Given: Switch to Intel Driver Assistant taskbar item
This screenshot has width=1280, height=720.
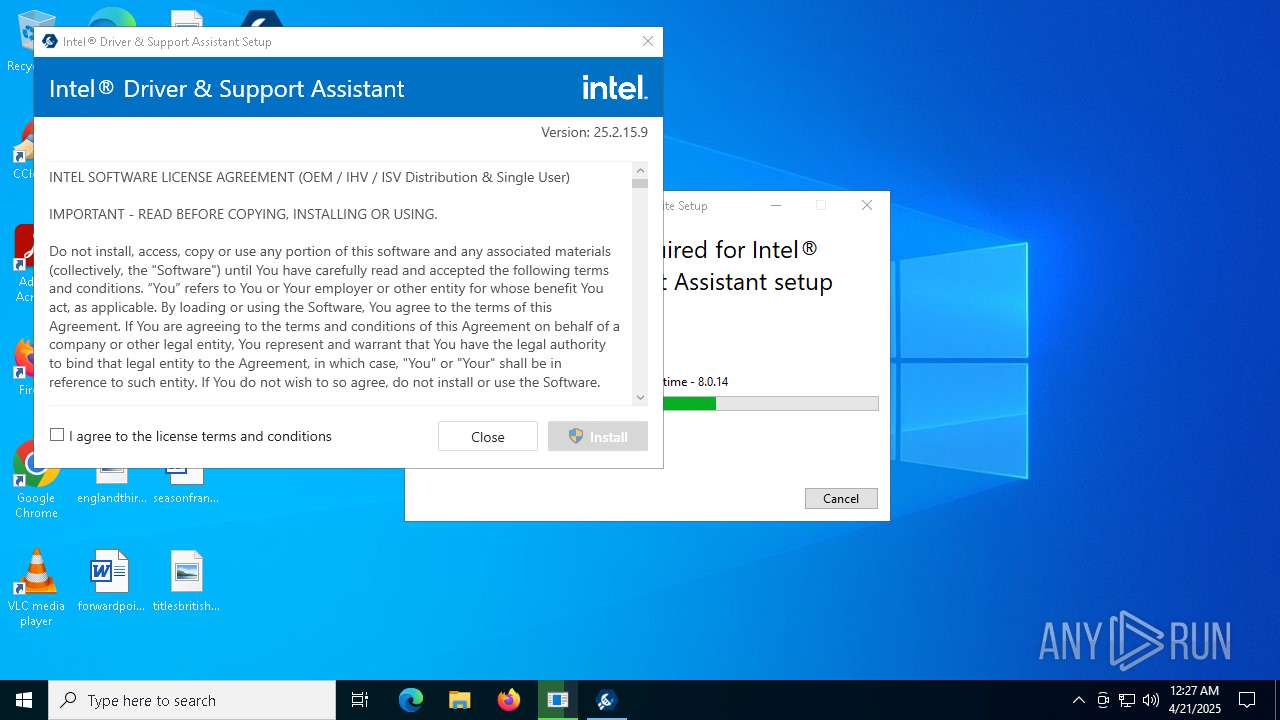Looking at the screenshot, I should [x=606, y=700].
